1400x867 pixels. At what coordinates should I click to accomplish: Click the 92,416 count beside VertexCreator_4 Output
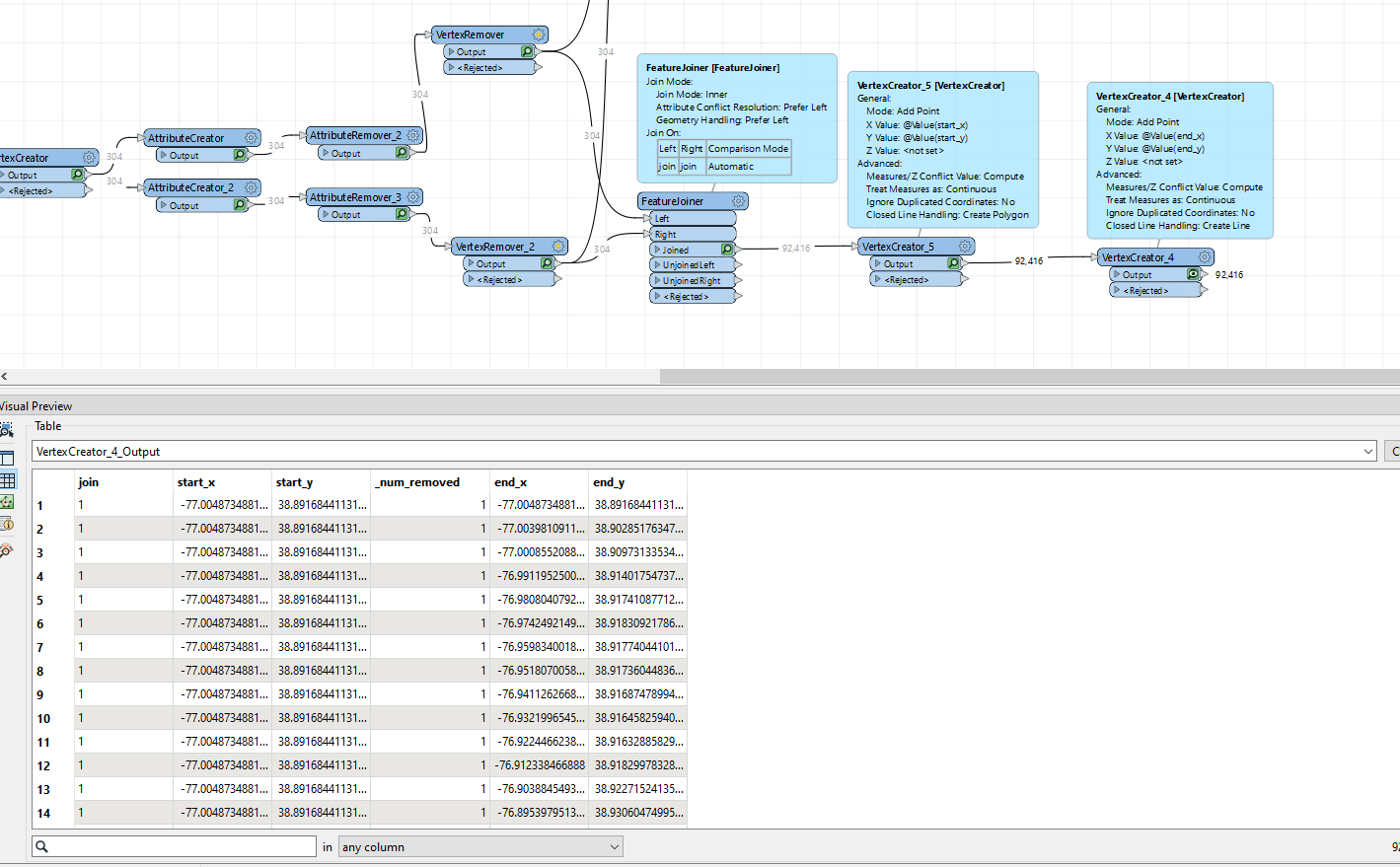click(x=1229, y=275)
